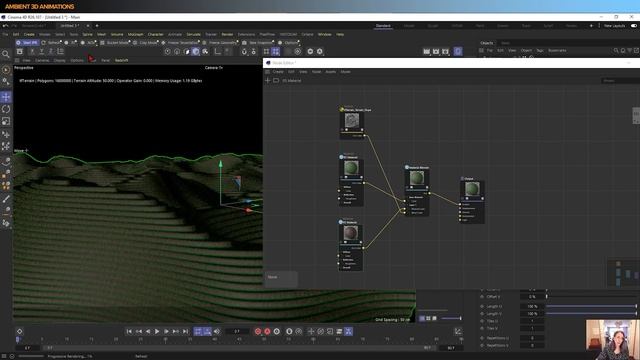The width and height of the screenshot is (640, 360).
Task: Click the Start IPR button
Action: pos(27,42)
